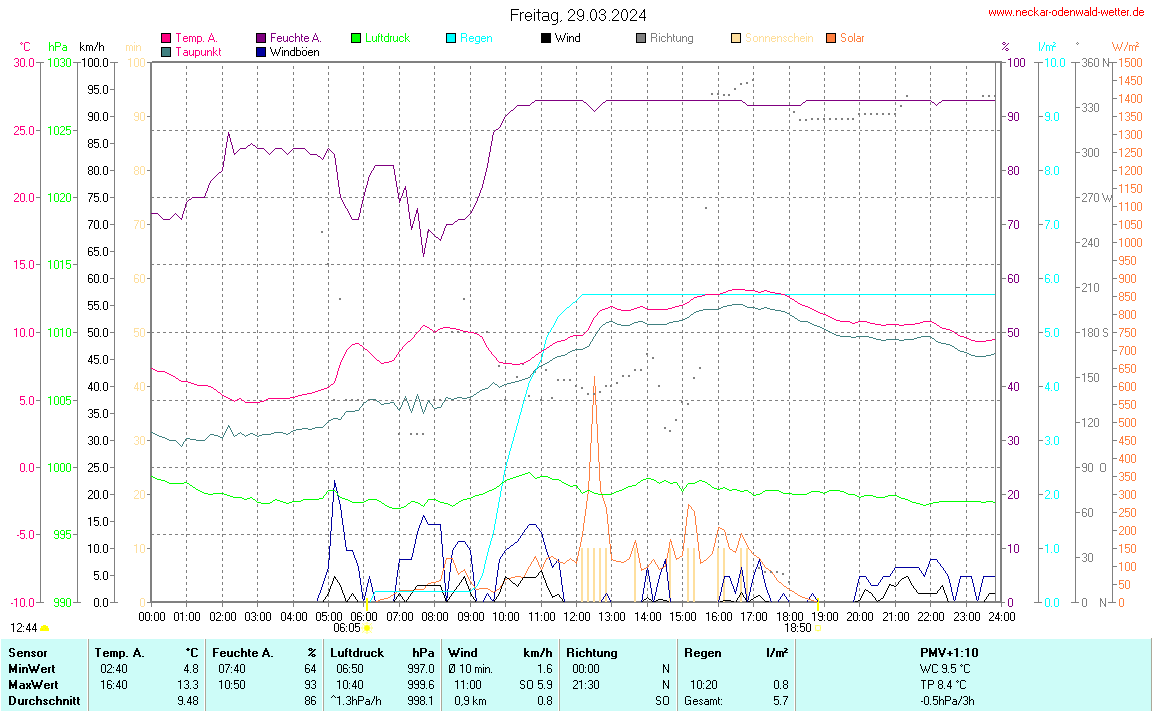The height and width of the screenshot is (711, 1152).
Task: Click the 12:00 label on the time axis
Action: click(x=576, y=617)
